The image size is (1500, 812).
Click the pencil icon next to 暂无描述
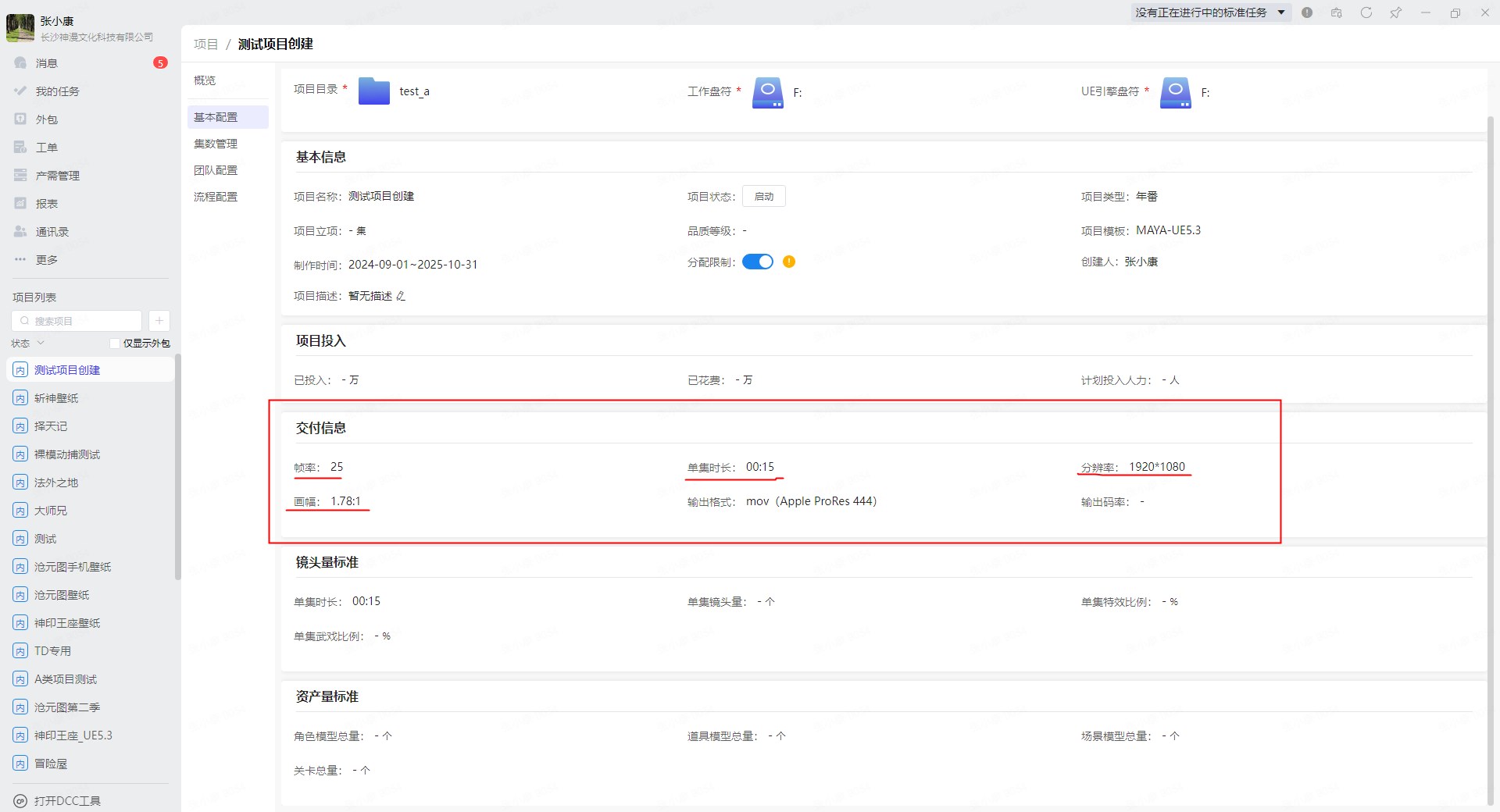coord(401,296)
